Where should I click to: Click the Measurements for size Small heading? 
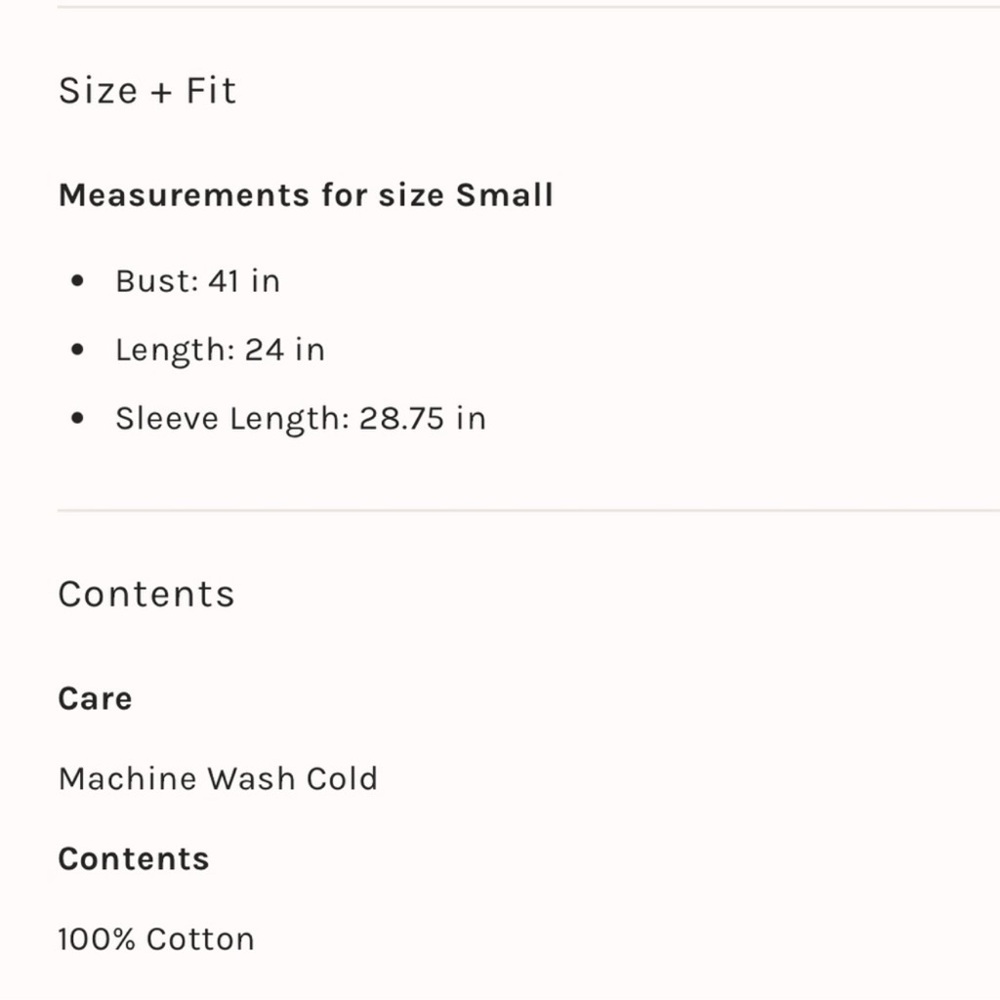point(305,195)
